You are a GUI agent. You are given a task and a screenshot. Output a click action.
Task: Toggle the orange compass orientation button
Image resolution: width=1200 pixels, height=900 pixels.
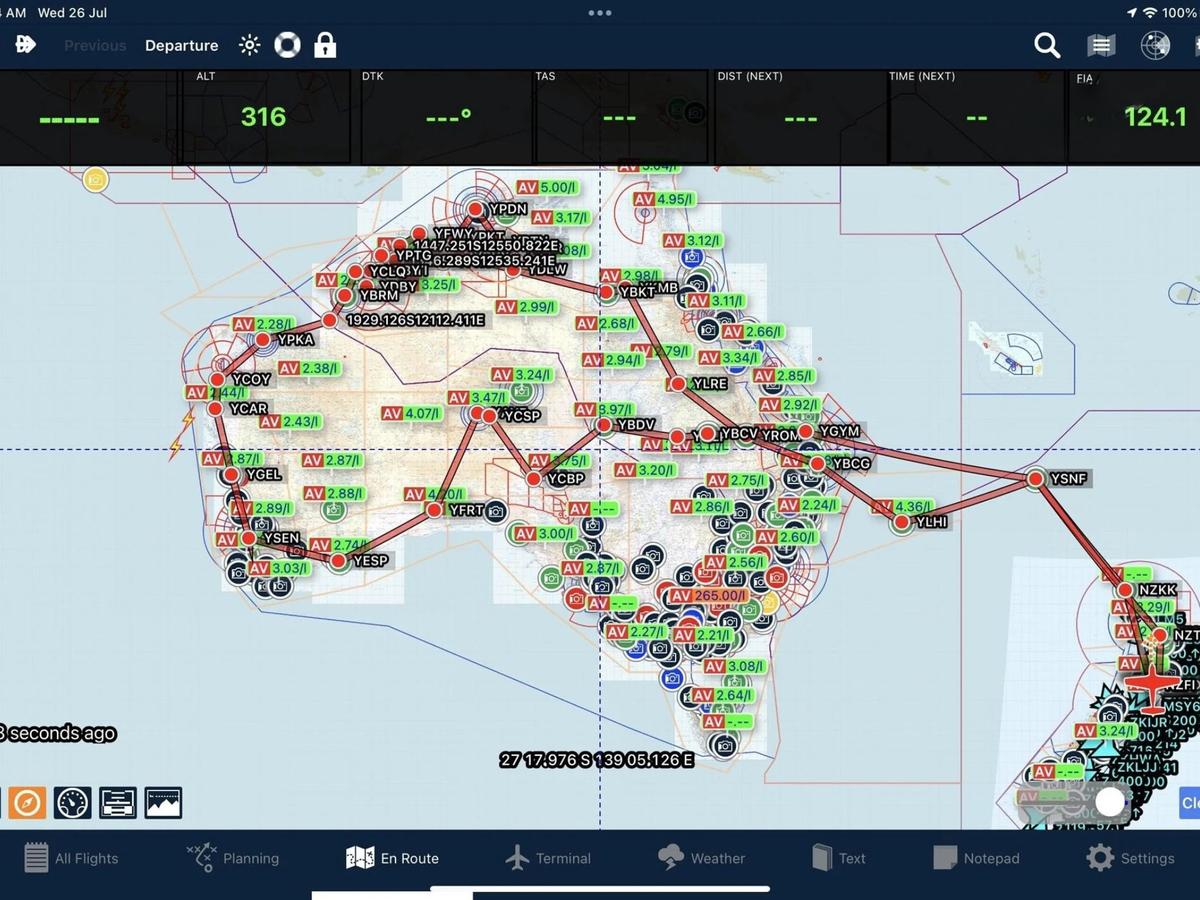click(27, 802)
